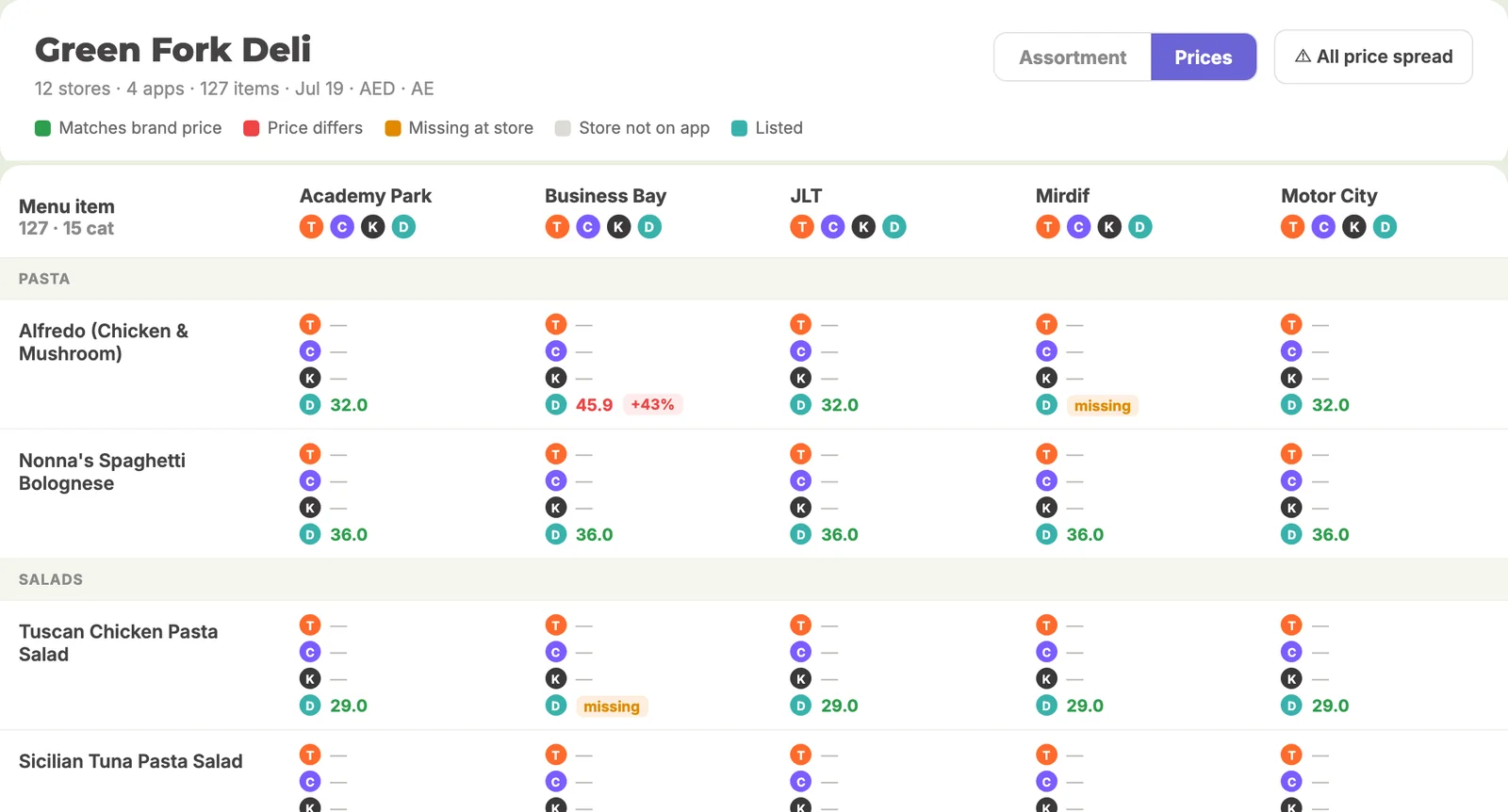1508x812 pixels.
Task: Click Alfredo's 32.0 price at Motor City
Action: coord(1330,405)
